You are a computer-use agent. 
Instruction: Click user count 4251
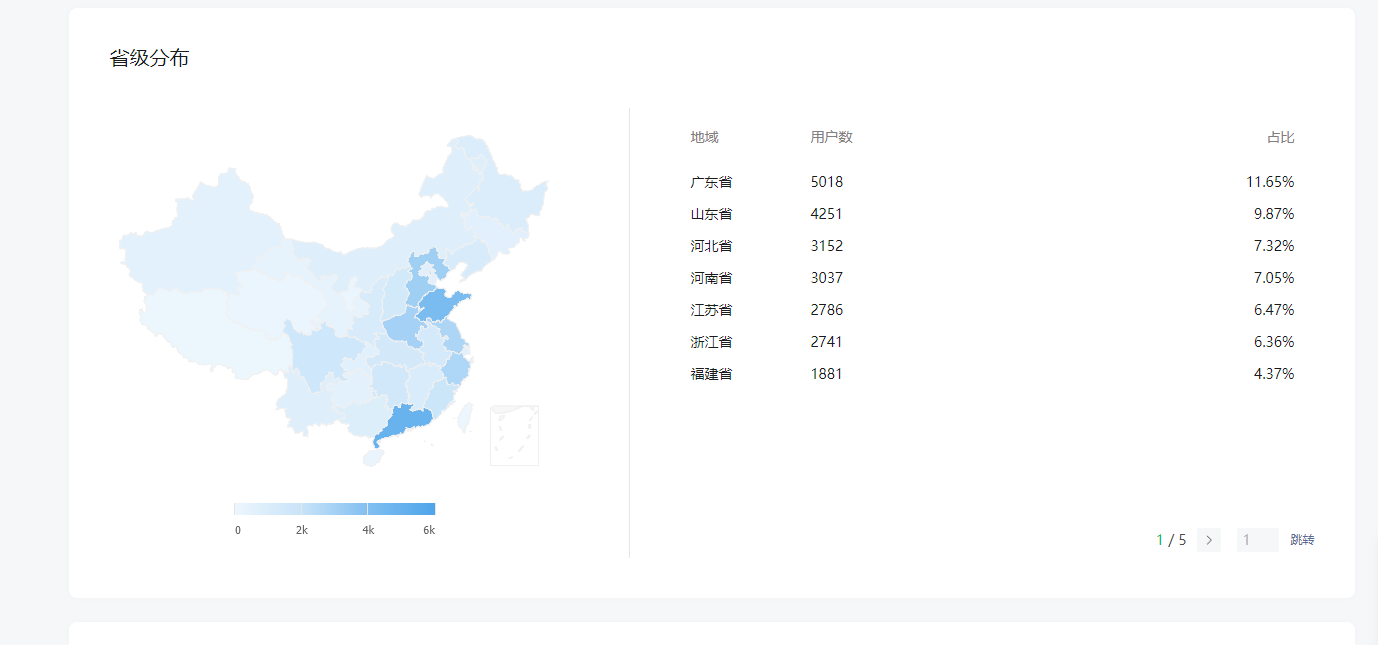[827, 214]
